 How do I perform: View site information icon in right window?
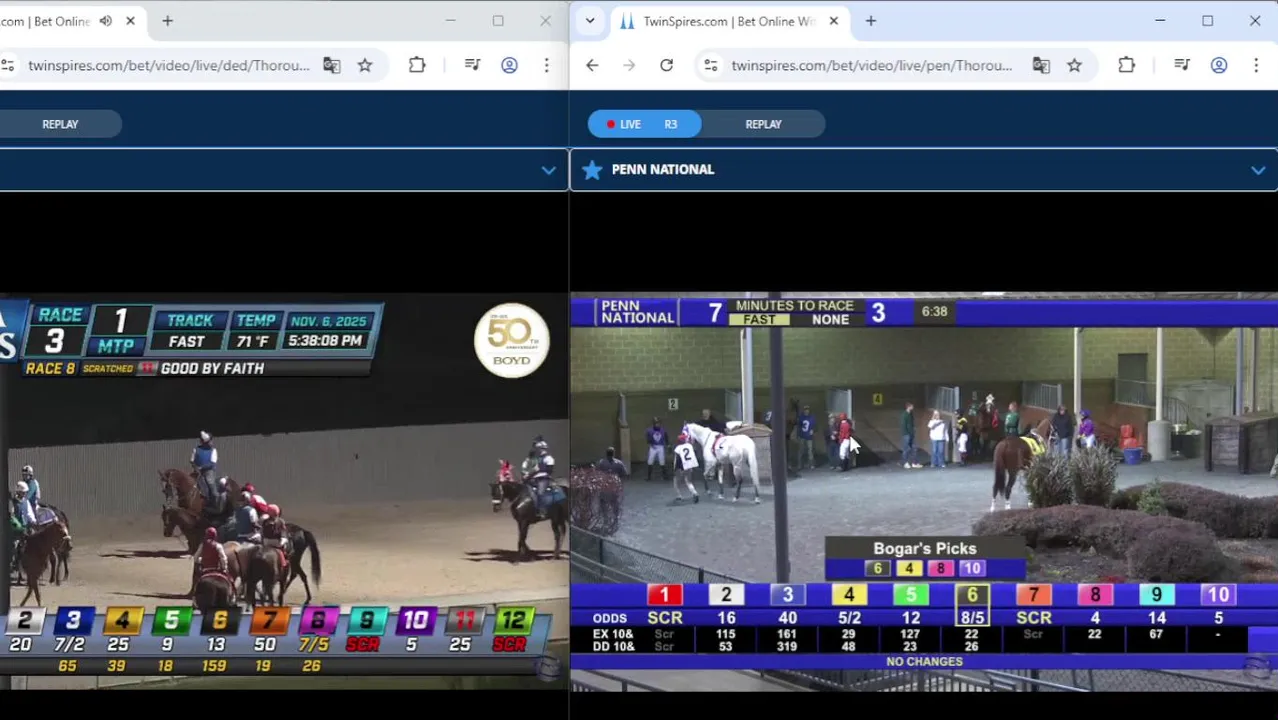(x=710, y=65)
